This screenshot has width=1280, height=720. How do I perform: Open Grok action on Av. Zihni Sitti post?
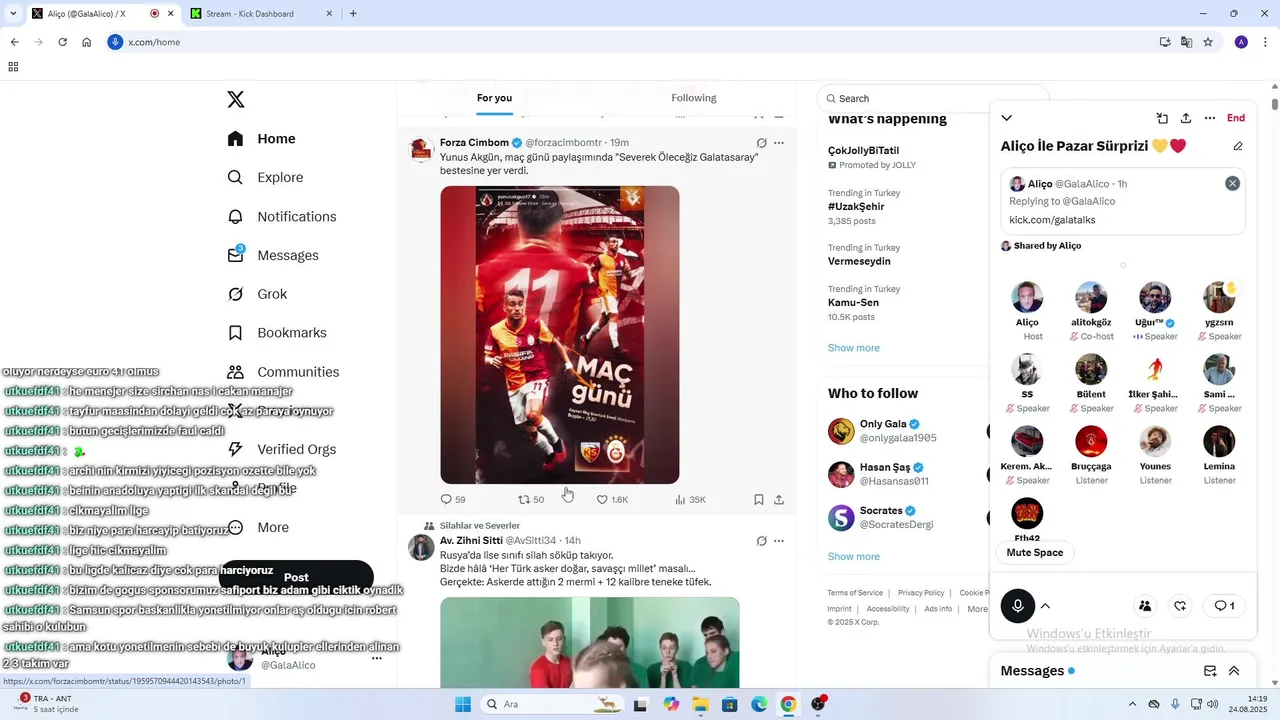(761, 541)
